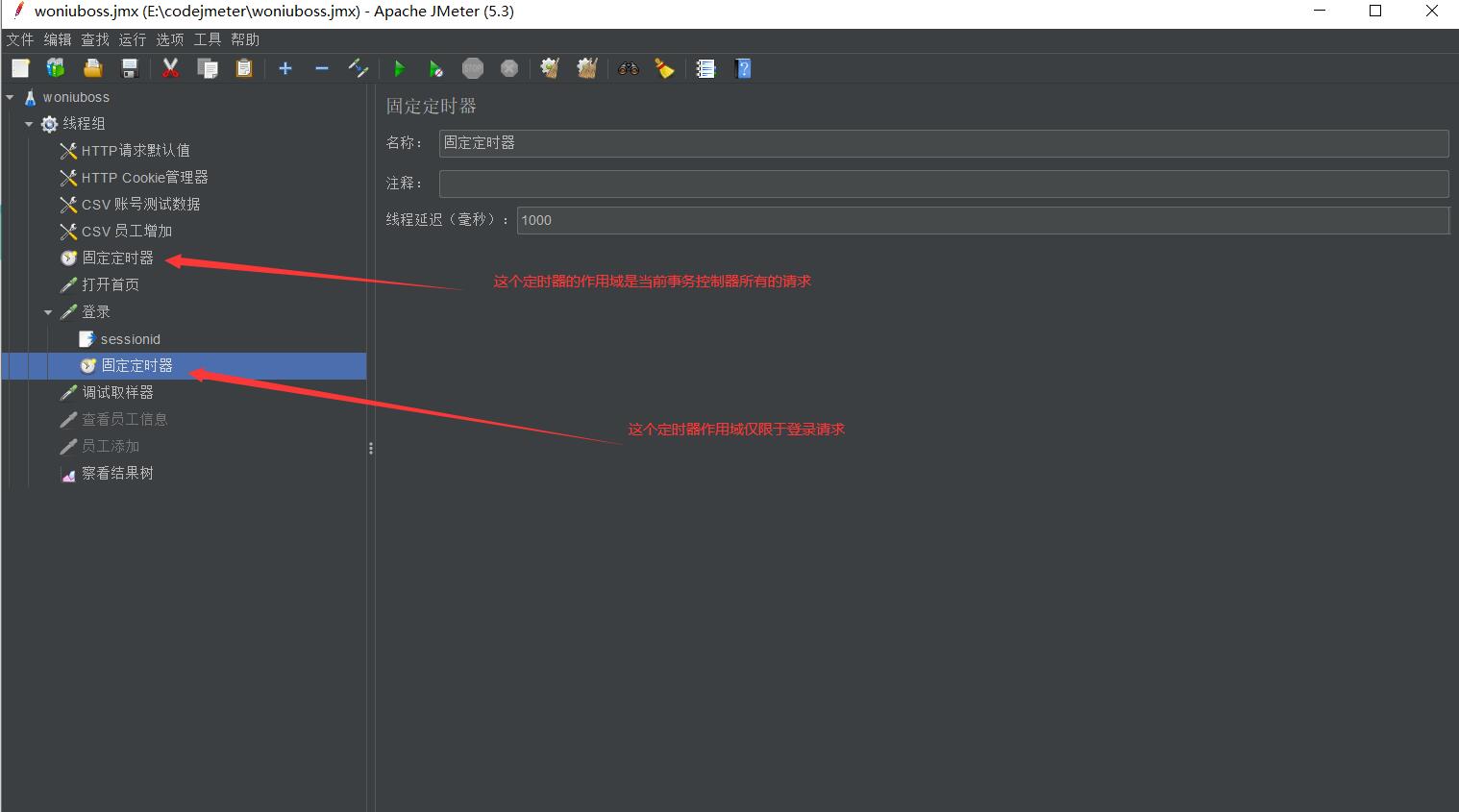Close the JMeter window
Image resolution: width=1459 pixels, height=812 pixels.
pos(1431,12)
